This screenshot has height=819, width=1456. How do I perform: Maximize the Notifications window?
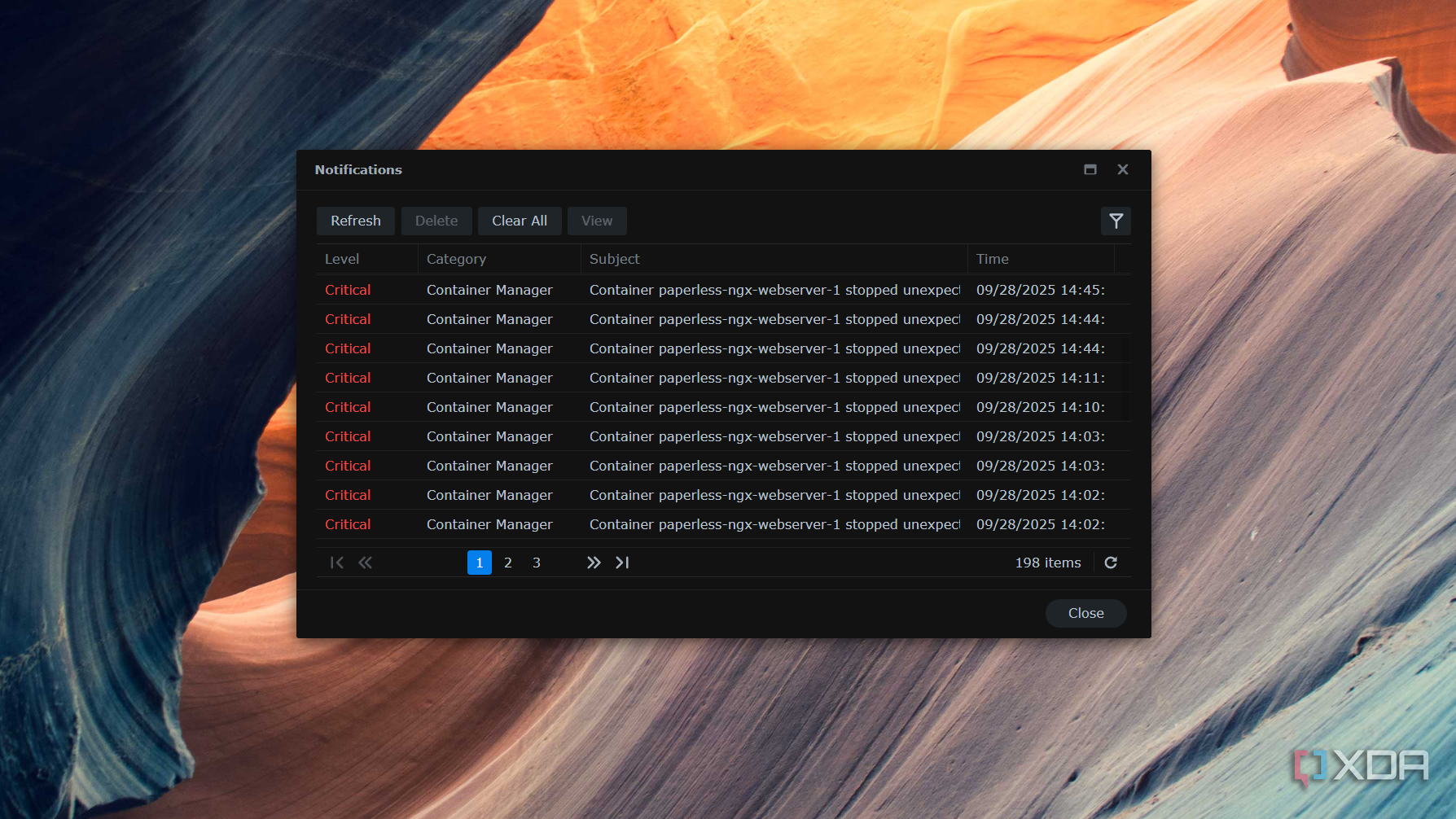(x=1090, y=169)
